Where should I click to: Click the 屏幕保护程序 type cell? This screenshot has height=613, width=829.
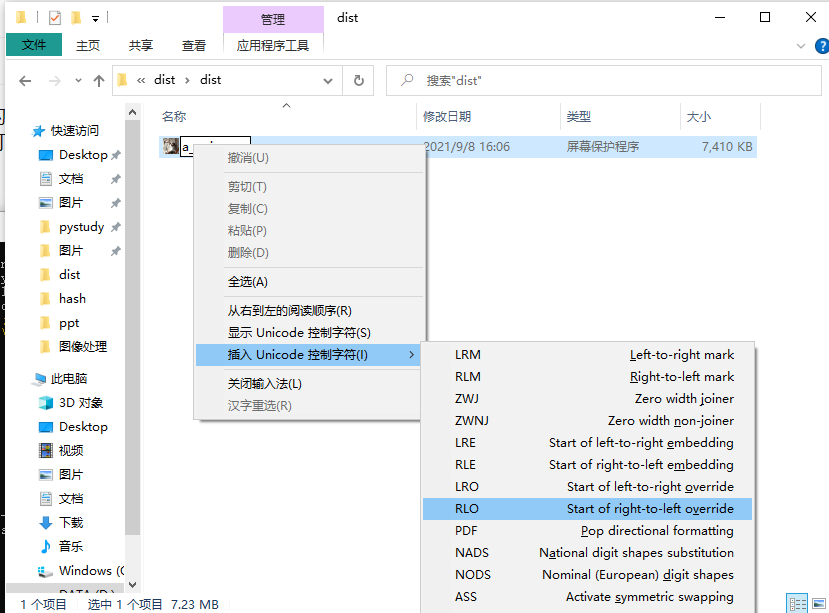pos(603,147)
